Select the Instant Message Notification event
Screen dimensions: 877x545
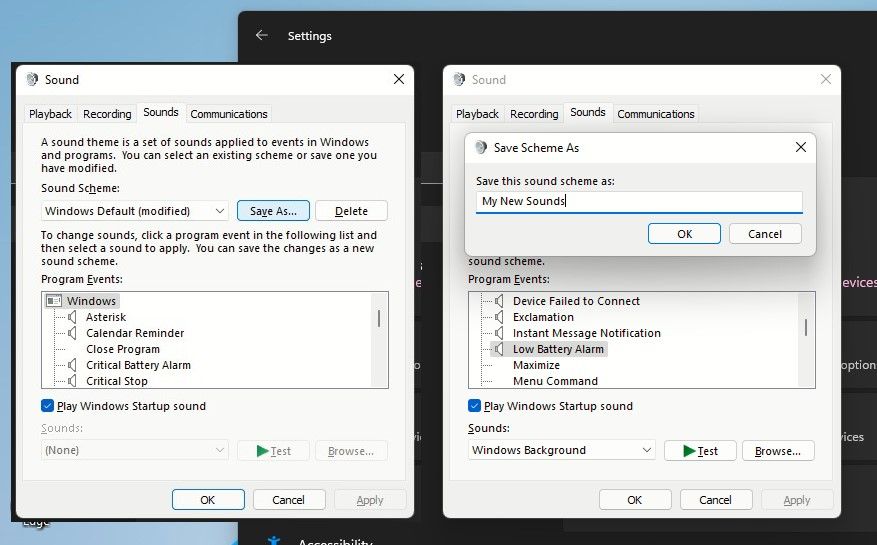[587, 333]
